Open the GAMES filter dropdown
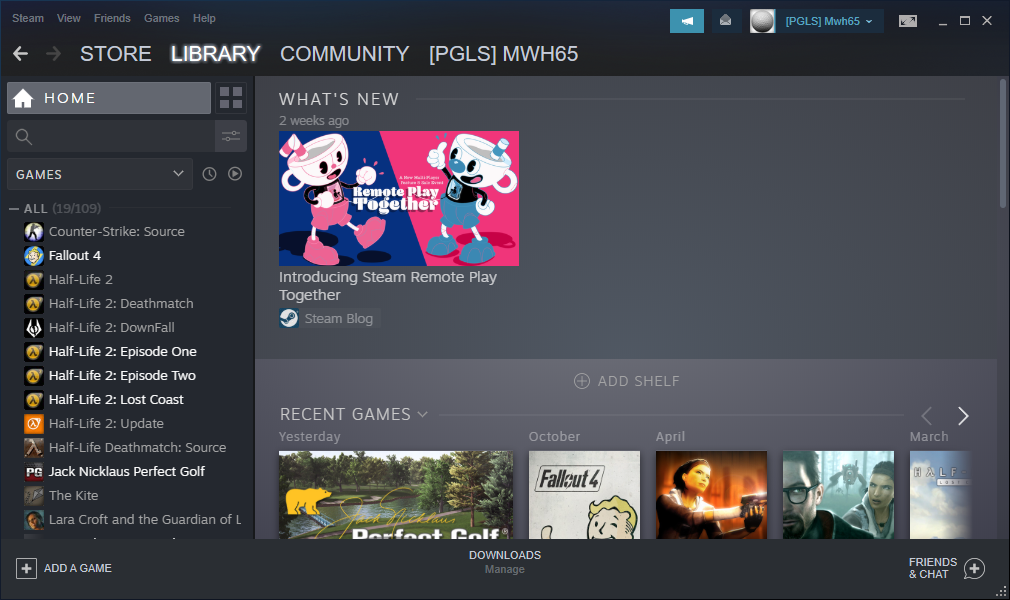The height and width of the screenshot is (600, 1010). [x=100, y=174]
